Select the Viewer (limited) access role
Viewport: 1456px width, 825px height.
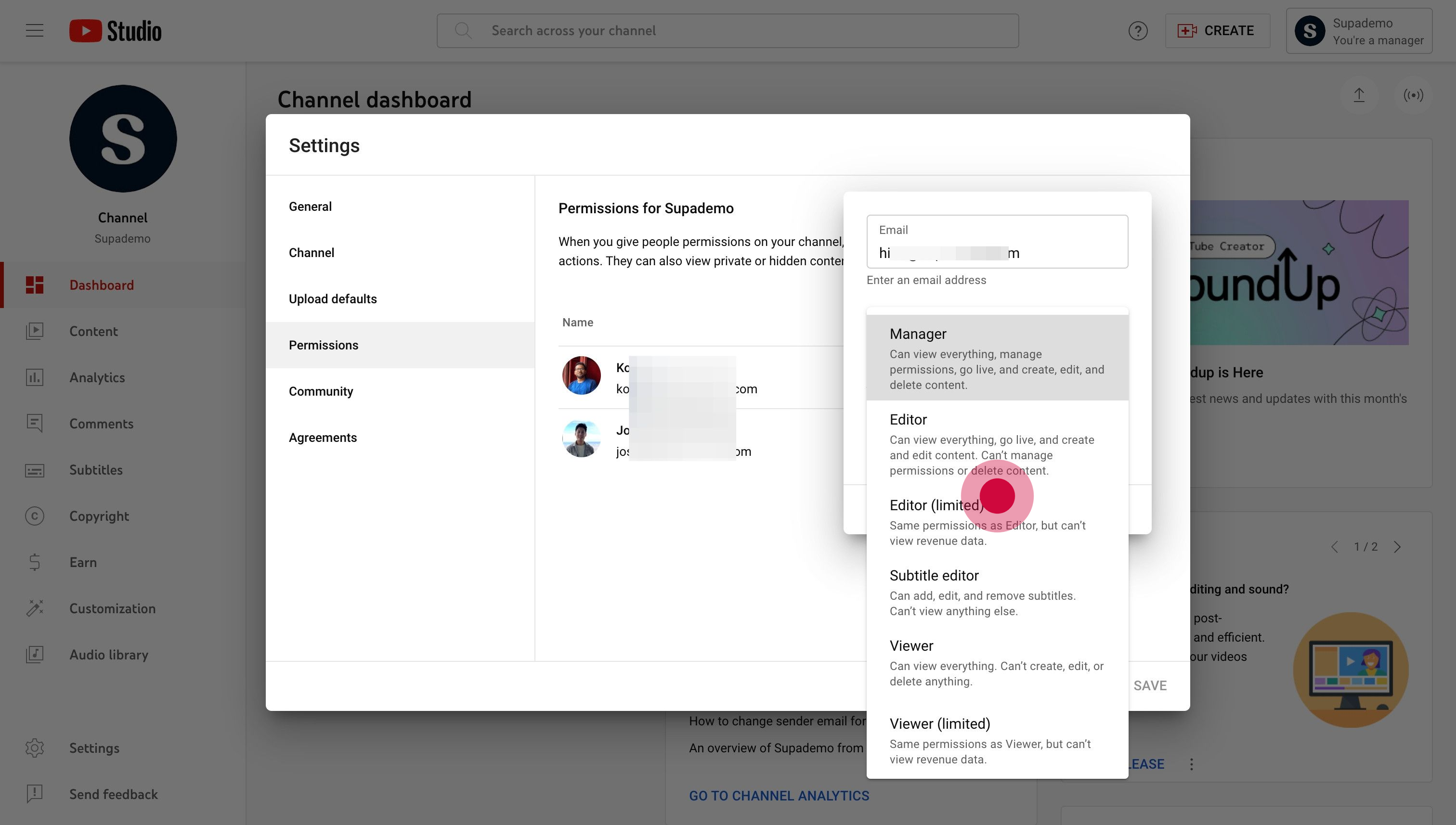tap(997, 741)
